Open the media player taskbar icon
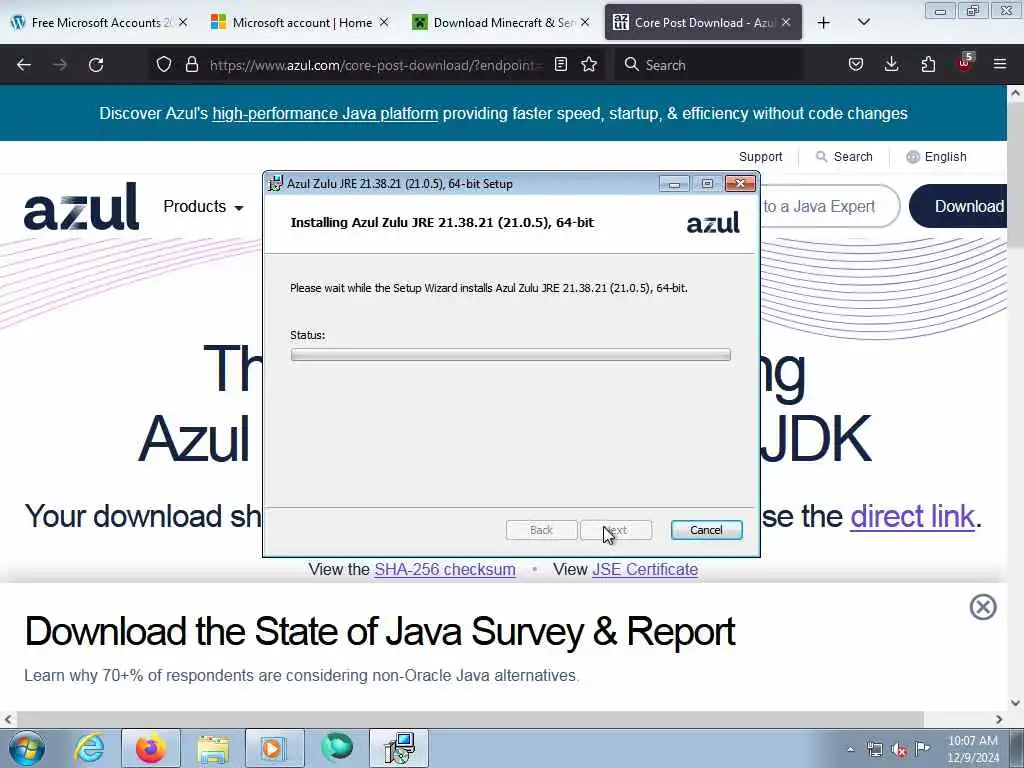Screen dimensions: 1024x768 273,748
